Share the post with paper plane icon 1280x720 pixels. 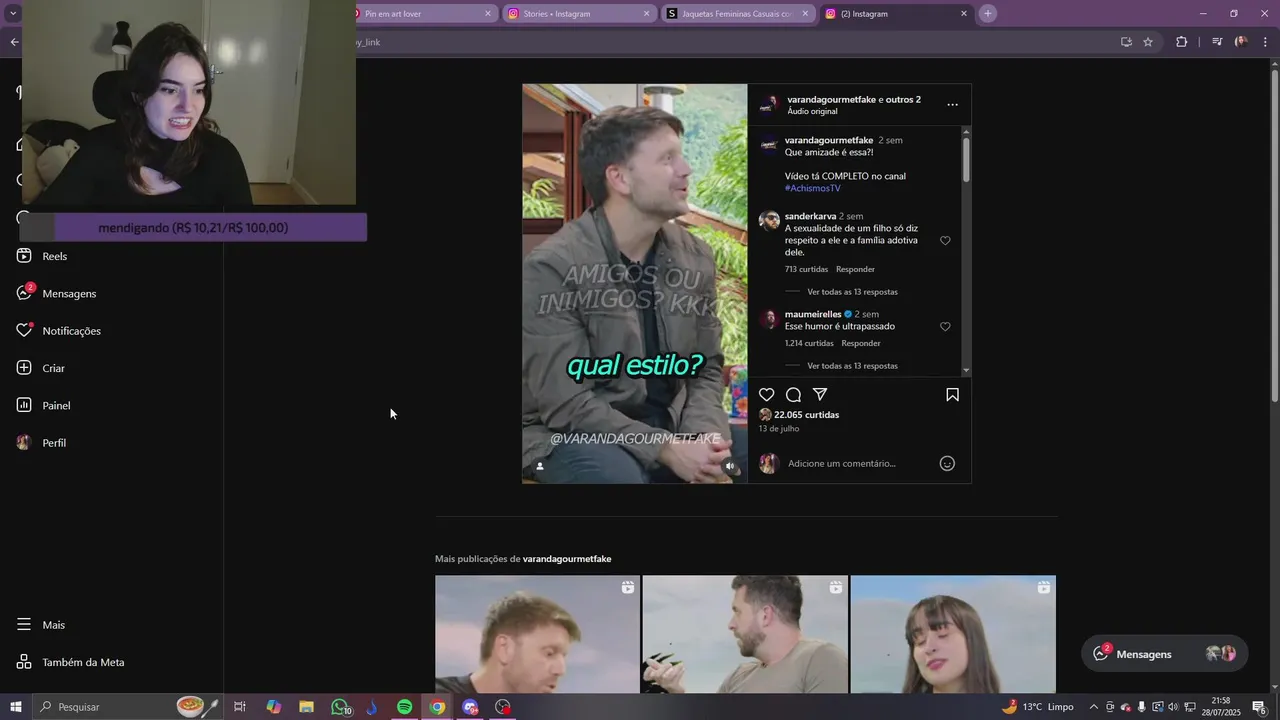[x=820, y=395]
